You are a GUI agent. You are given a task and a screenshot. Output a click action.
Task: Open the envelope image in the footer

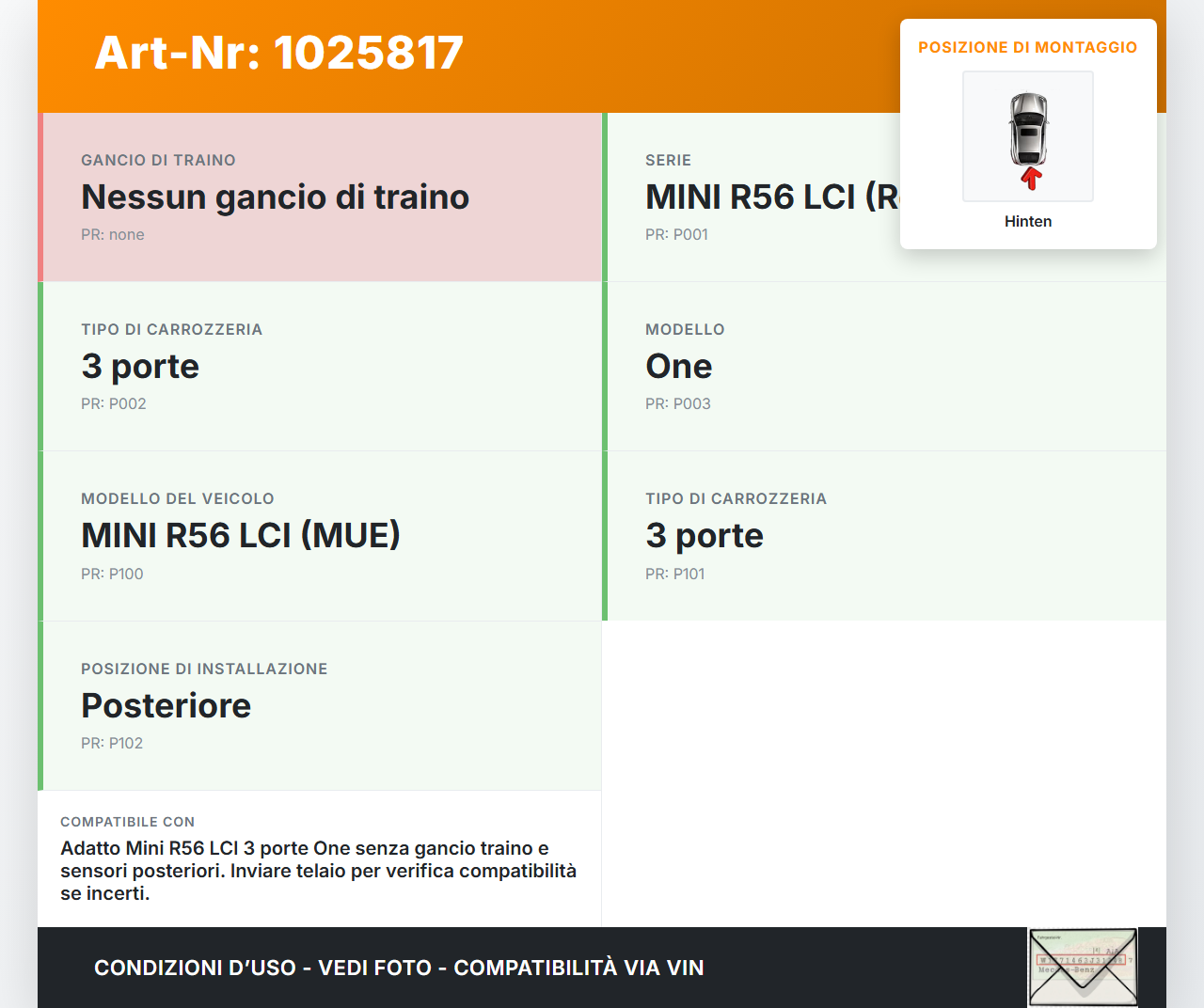coord(1083,968)
